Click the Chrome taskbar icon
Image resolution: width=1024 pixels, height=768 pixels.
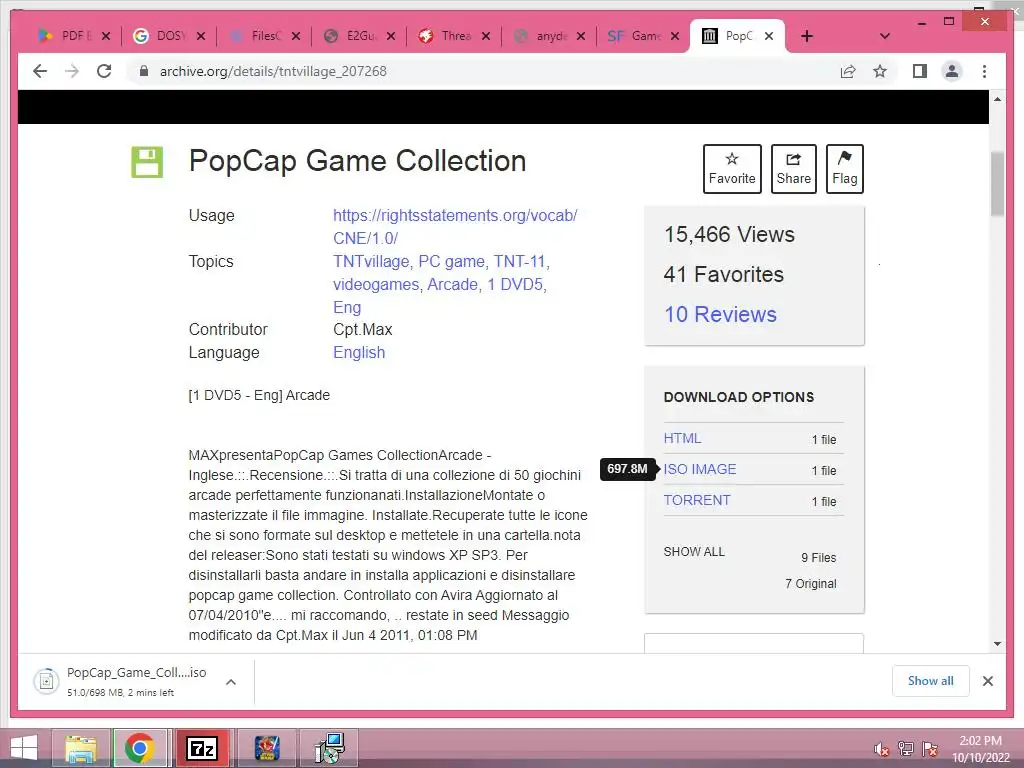(x=139, y=748)
